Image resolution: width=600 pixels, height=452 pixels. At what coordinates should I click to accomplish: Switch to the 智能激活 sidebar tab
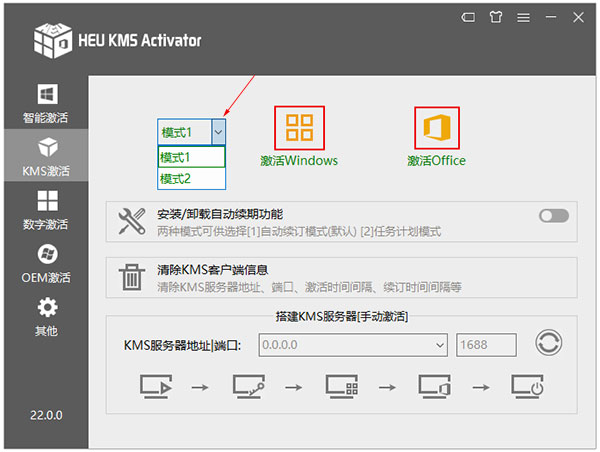[x=45, y=104]
